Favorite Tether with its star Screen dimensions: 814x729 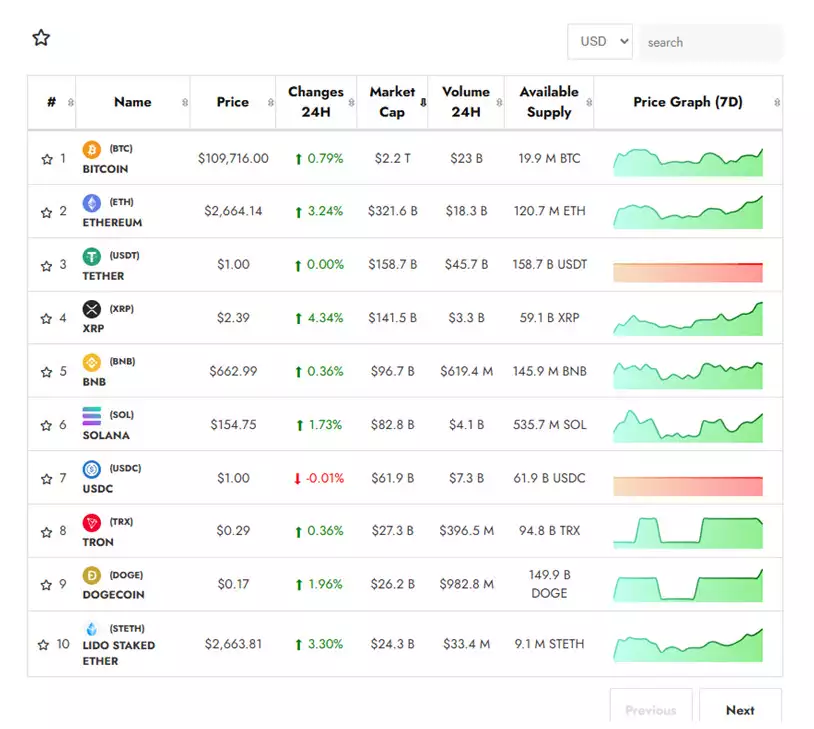[x=47, y=266]
